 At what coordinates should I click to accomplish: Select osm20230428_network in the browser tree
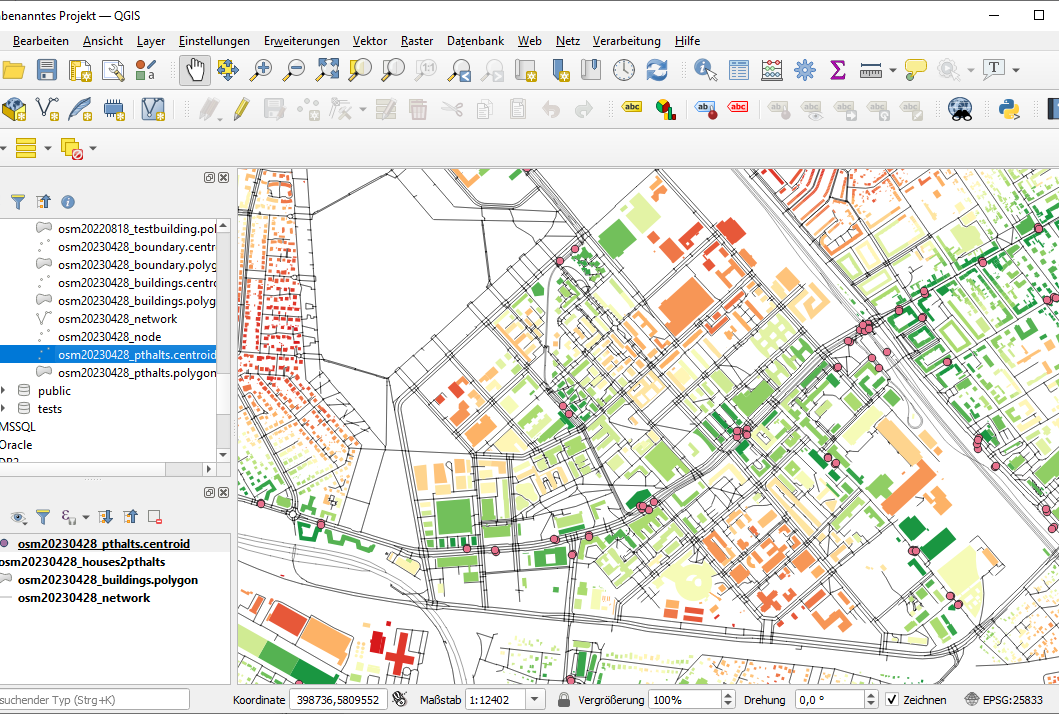coord(118,319)
